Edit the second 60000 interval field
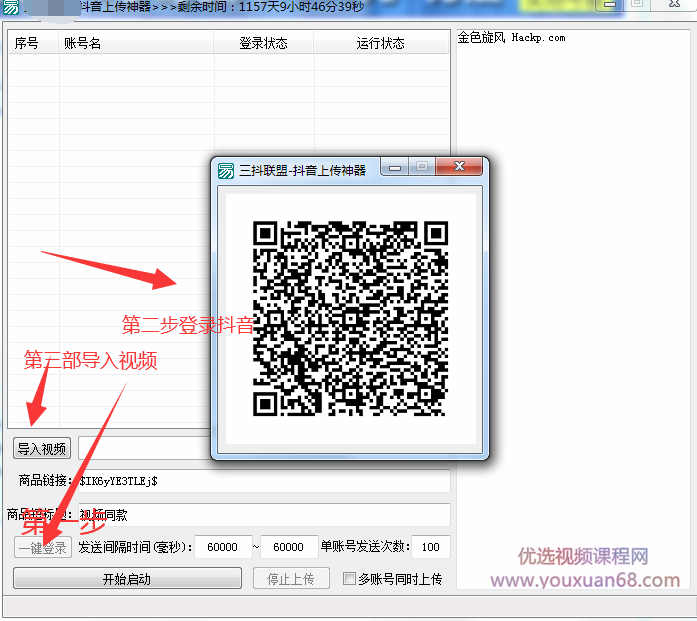697x621 pixels. [289, 547]
